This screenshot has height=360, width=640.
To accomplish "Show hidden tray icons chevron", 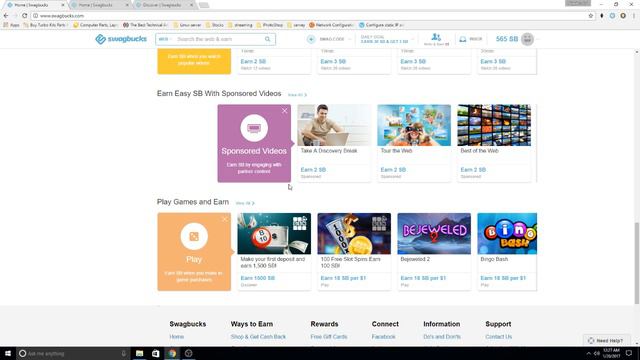I will pyautogui.click(x=588, y=353).
